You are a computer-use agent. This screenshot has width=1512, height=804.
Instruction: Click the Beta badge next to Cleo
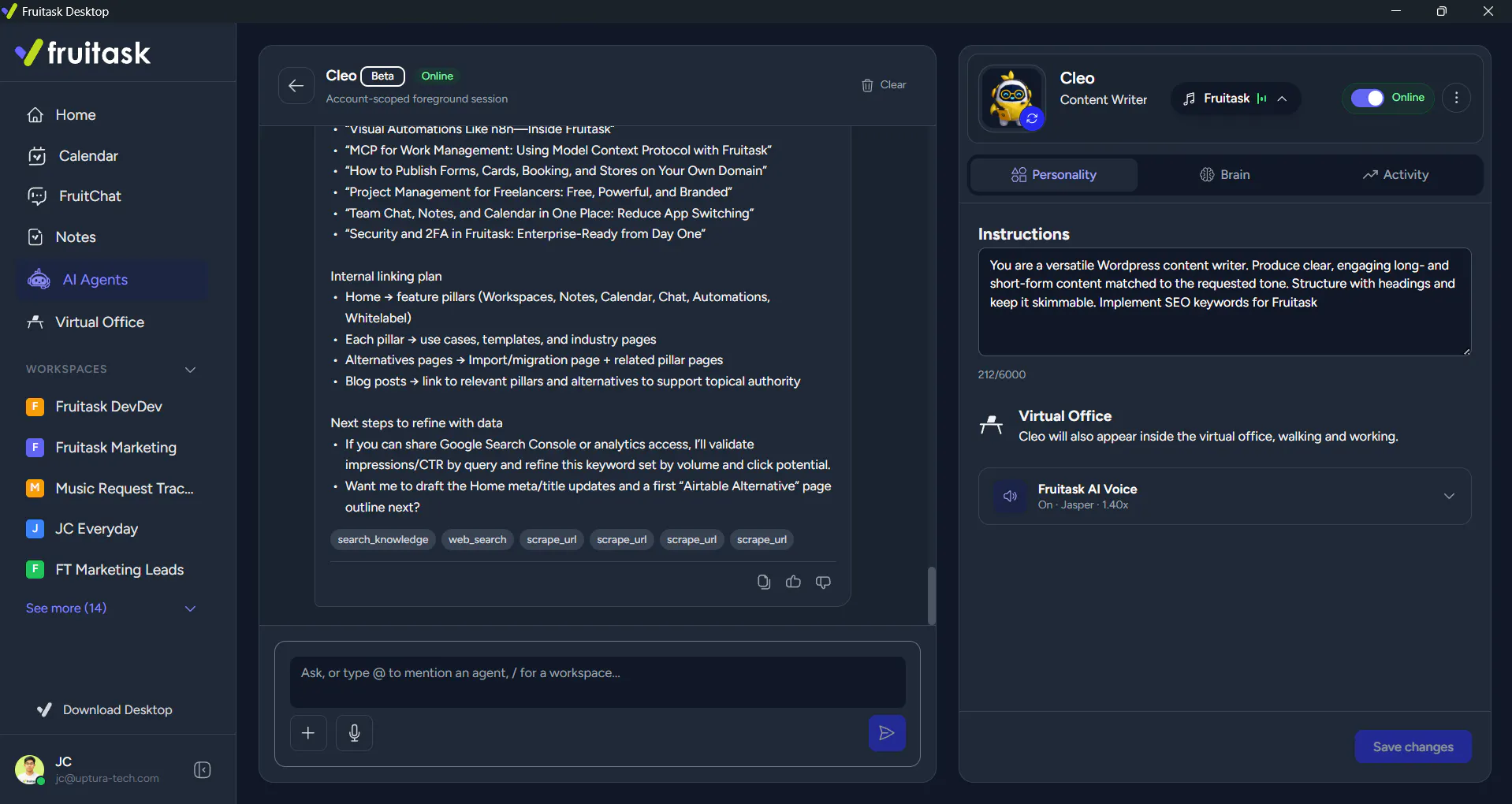coord(382,76)
